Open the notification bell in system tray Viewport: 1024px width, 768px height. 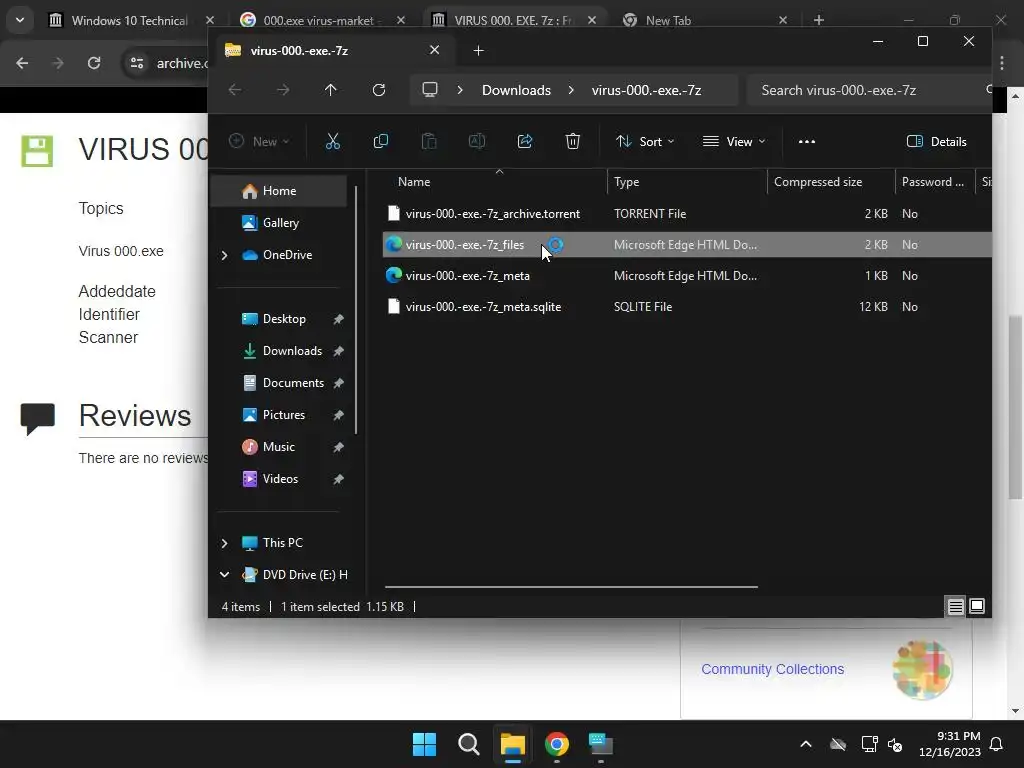(996, 744)
